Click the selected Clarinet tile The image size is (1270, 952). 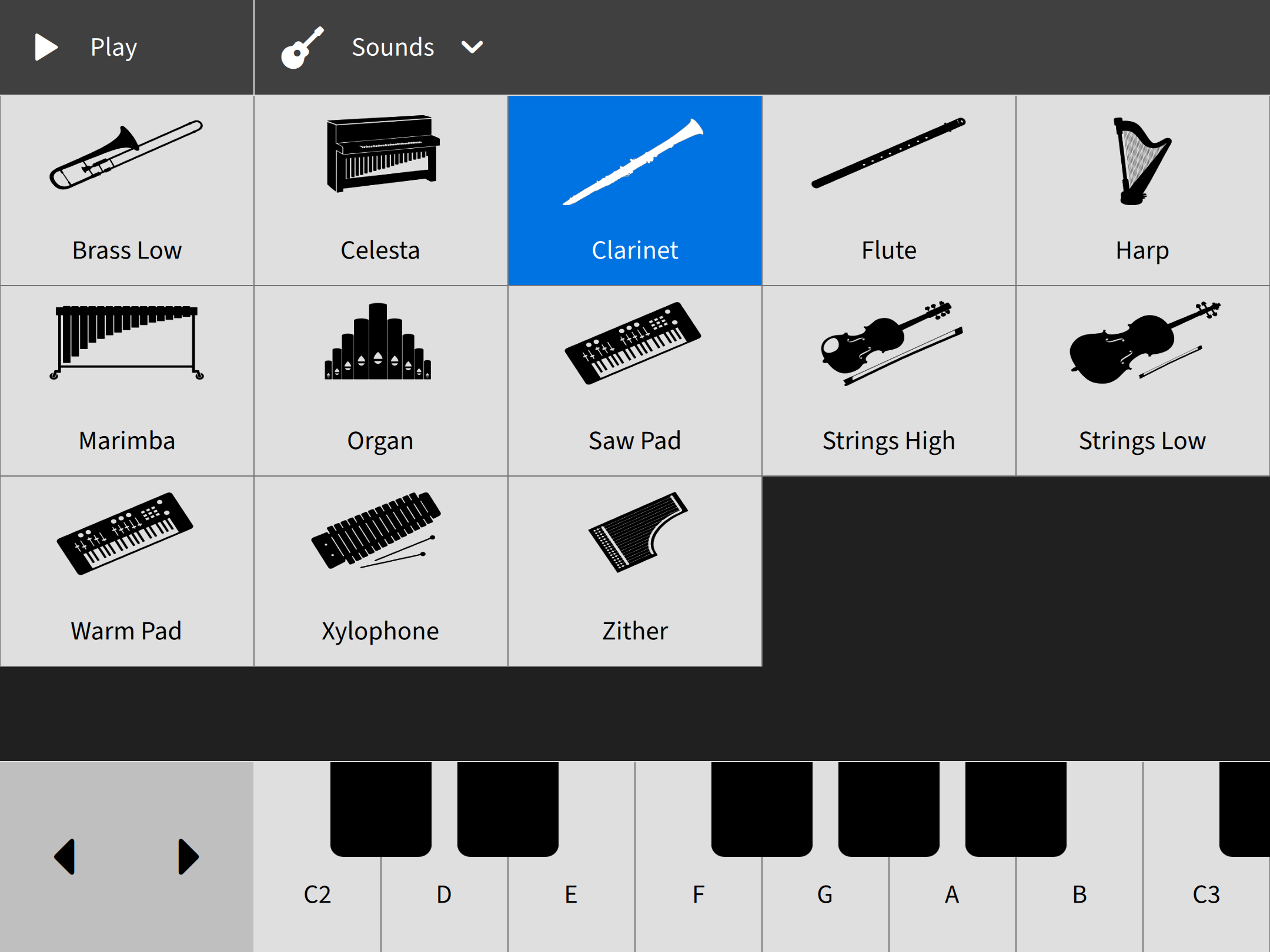coord(634,190)
